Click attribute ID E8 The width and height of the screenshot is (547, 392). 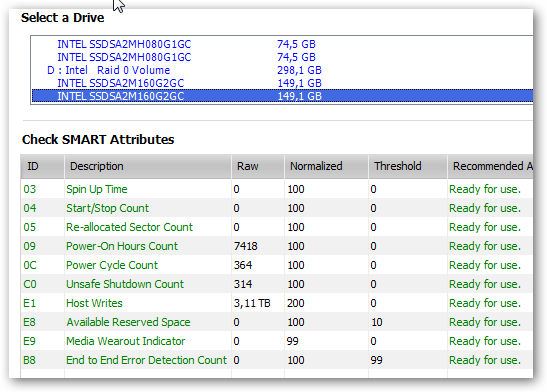29,322
